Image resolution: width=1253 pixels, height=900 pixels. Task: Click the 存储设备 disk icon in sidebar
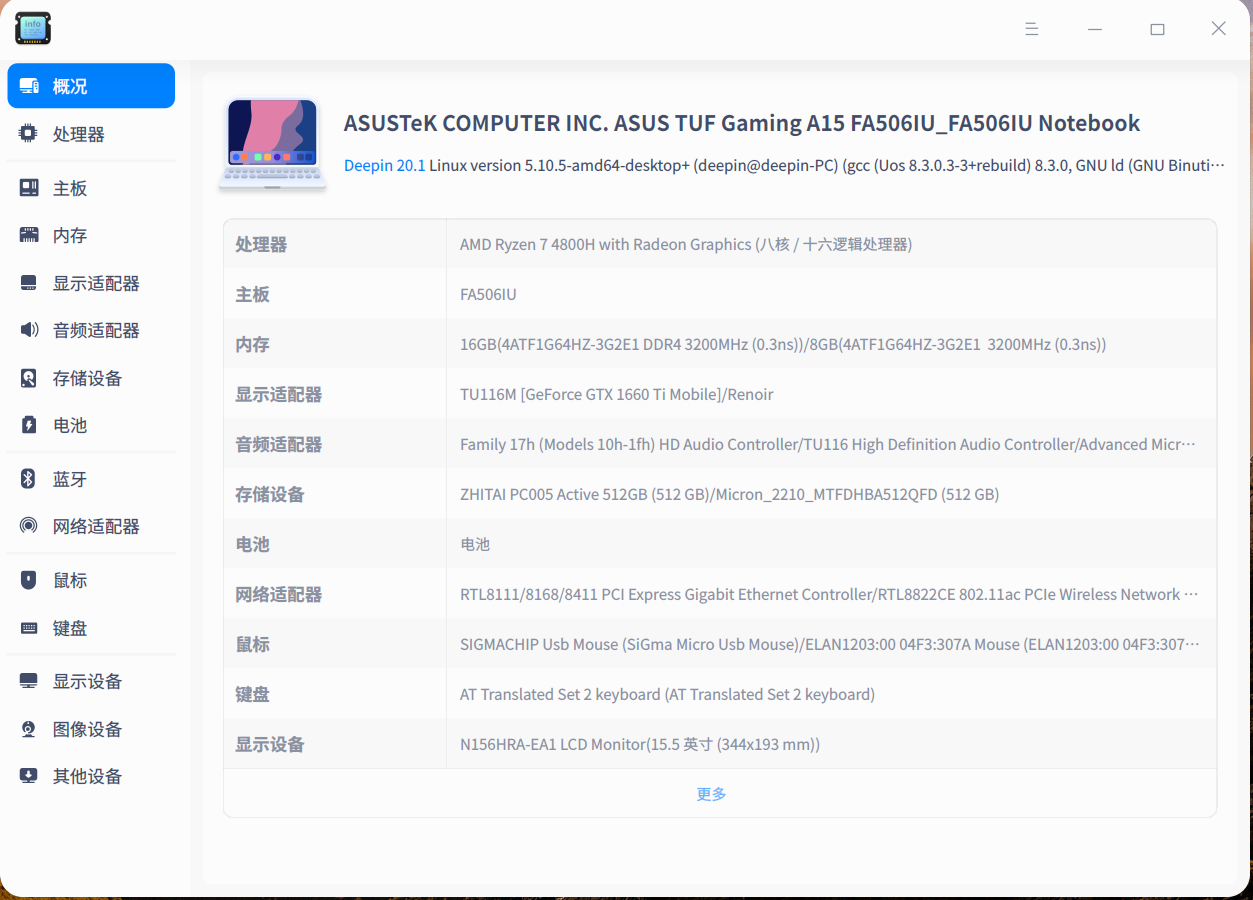29,378
